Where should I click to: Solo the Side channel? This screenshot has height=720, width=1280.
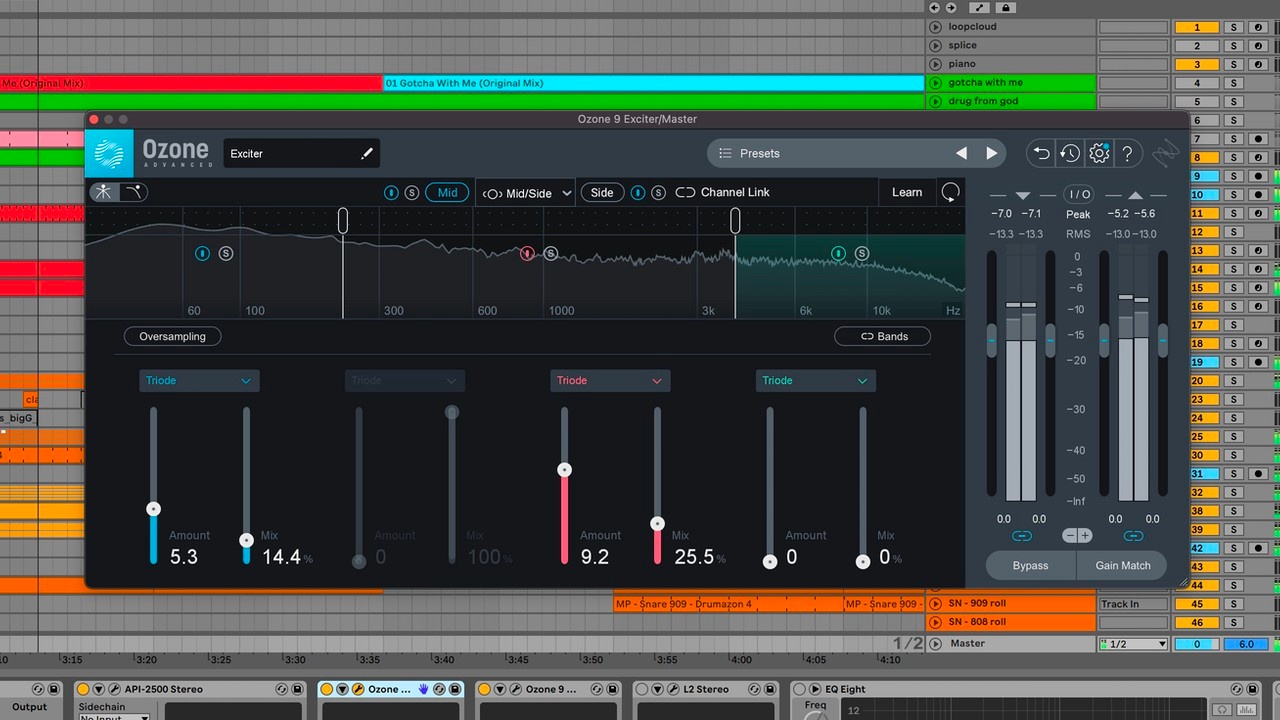point(658,192)
